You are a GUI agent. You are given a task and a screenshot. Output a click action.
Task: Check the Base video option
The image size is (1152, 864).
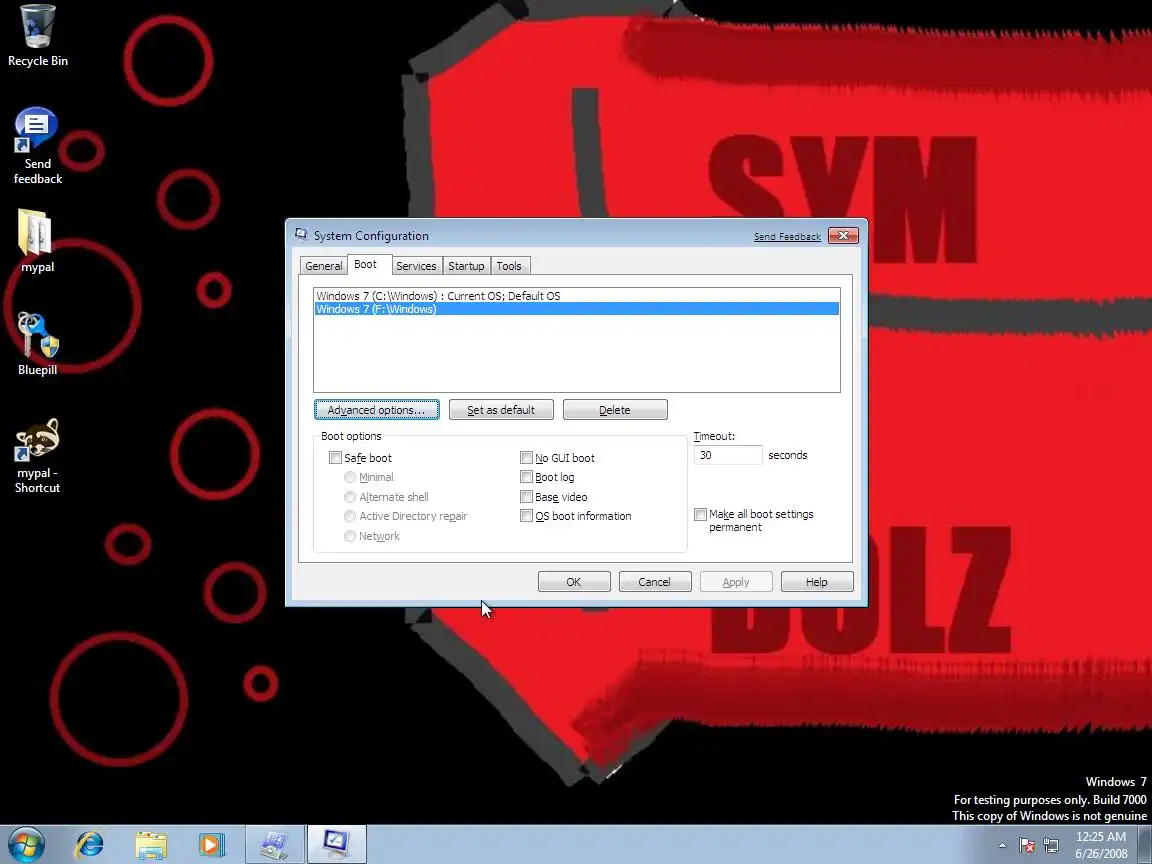tap(526, 497)
